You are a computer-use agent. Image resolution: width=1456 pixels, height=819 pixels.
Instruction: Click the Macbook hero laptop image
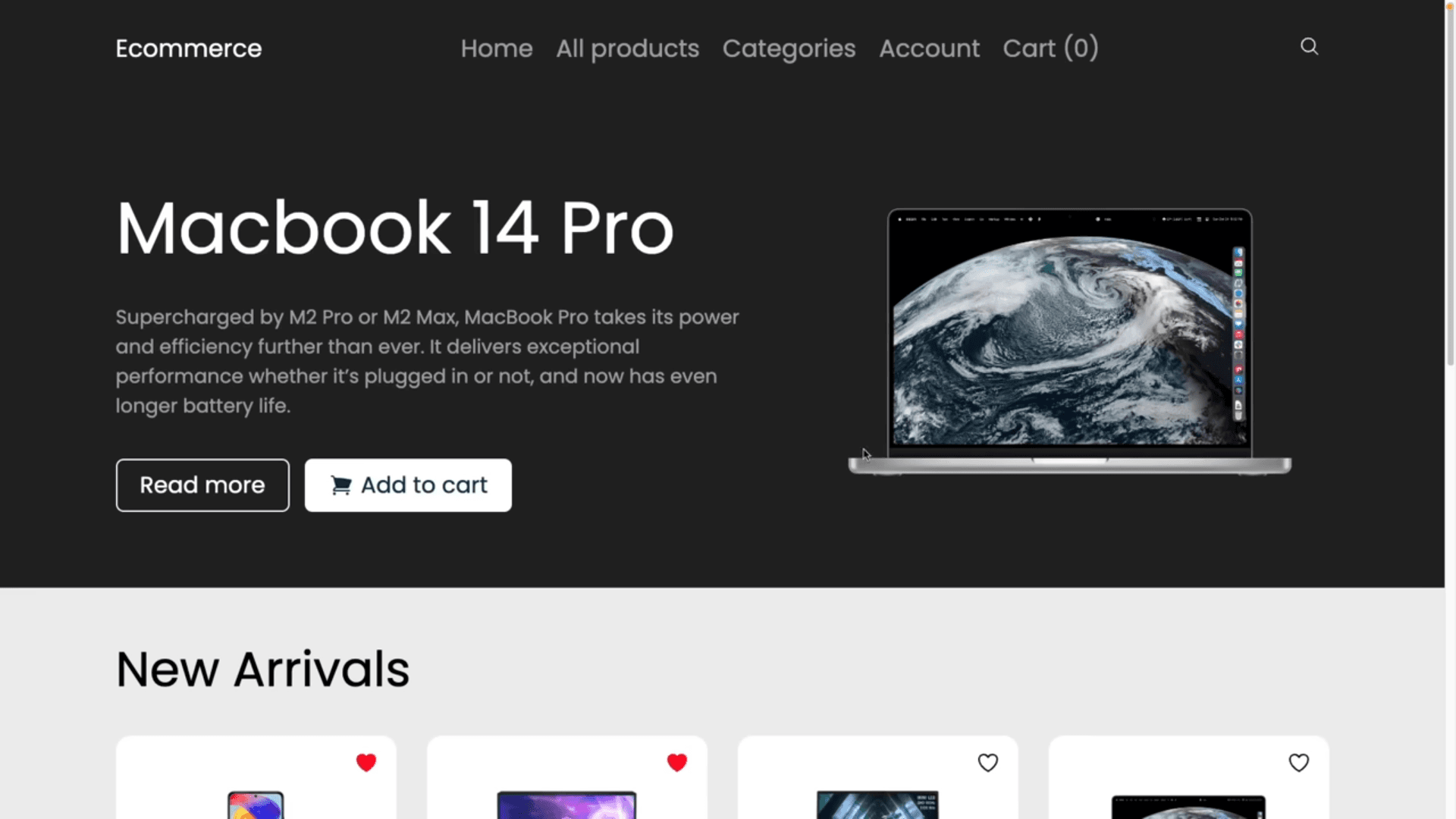point(1069,341)
